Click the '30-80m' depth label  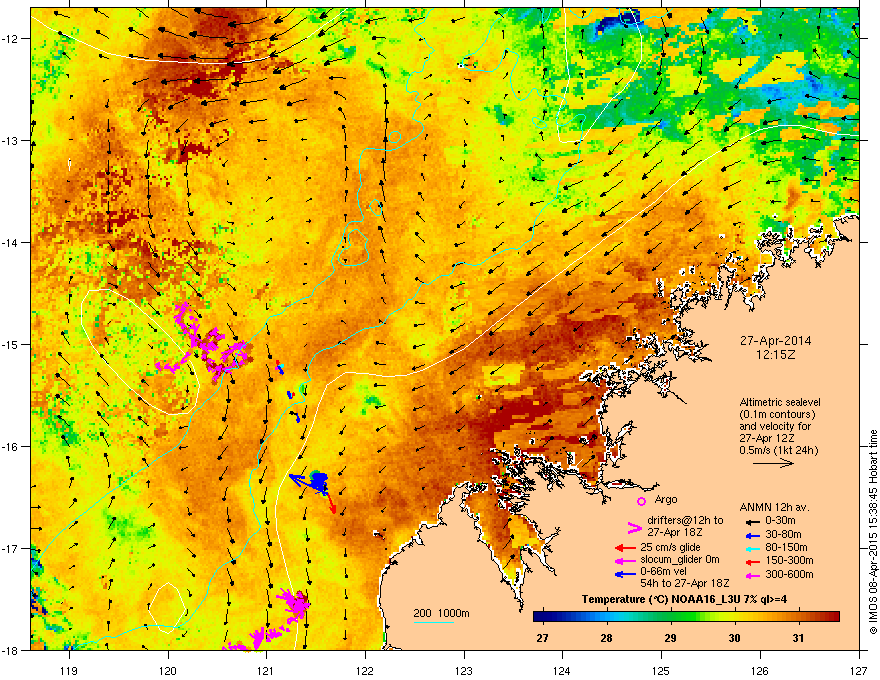tap(783, 534)
